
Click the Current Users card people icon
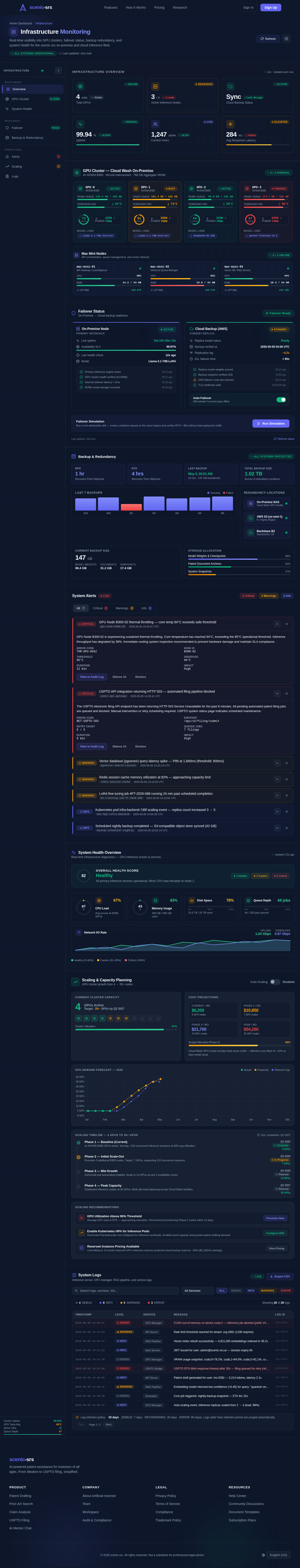coord(155,124)
